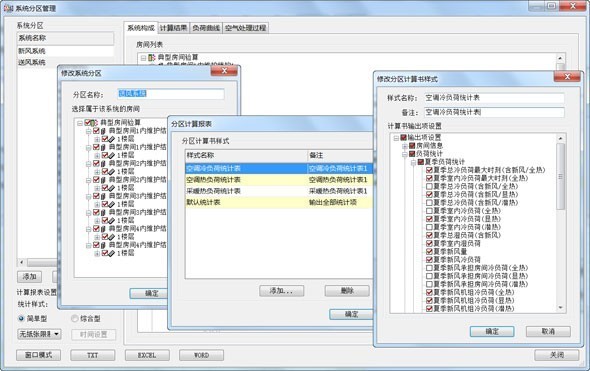Click building icon of 典型房间验算 in 修改系统分区 tree
Viewport: 590px width, 371px height.
pos(94,123)
